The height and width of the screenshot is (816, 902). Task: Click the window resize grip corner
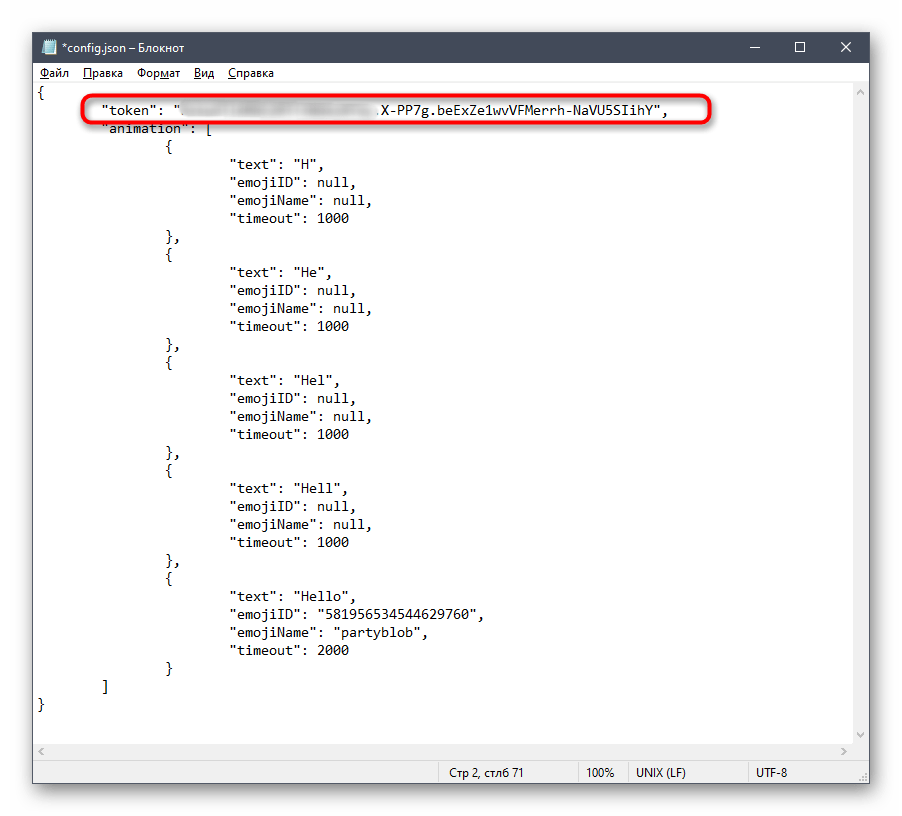point(862,776)
